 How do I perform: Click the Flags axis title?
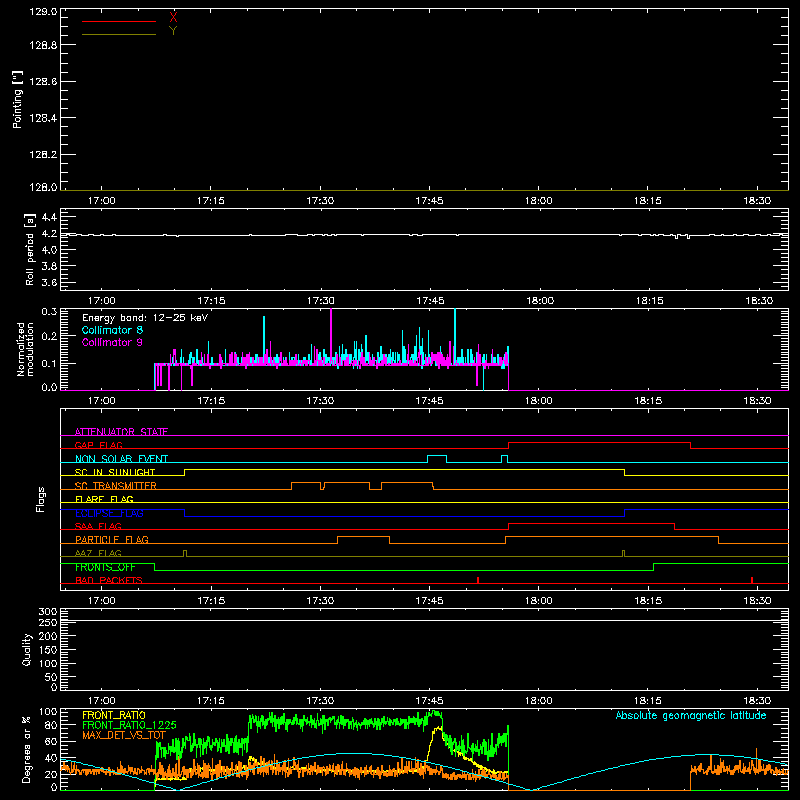(40, 499)
